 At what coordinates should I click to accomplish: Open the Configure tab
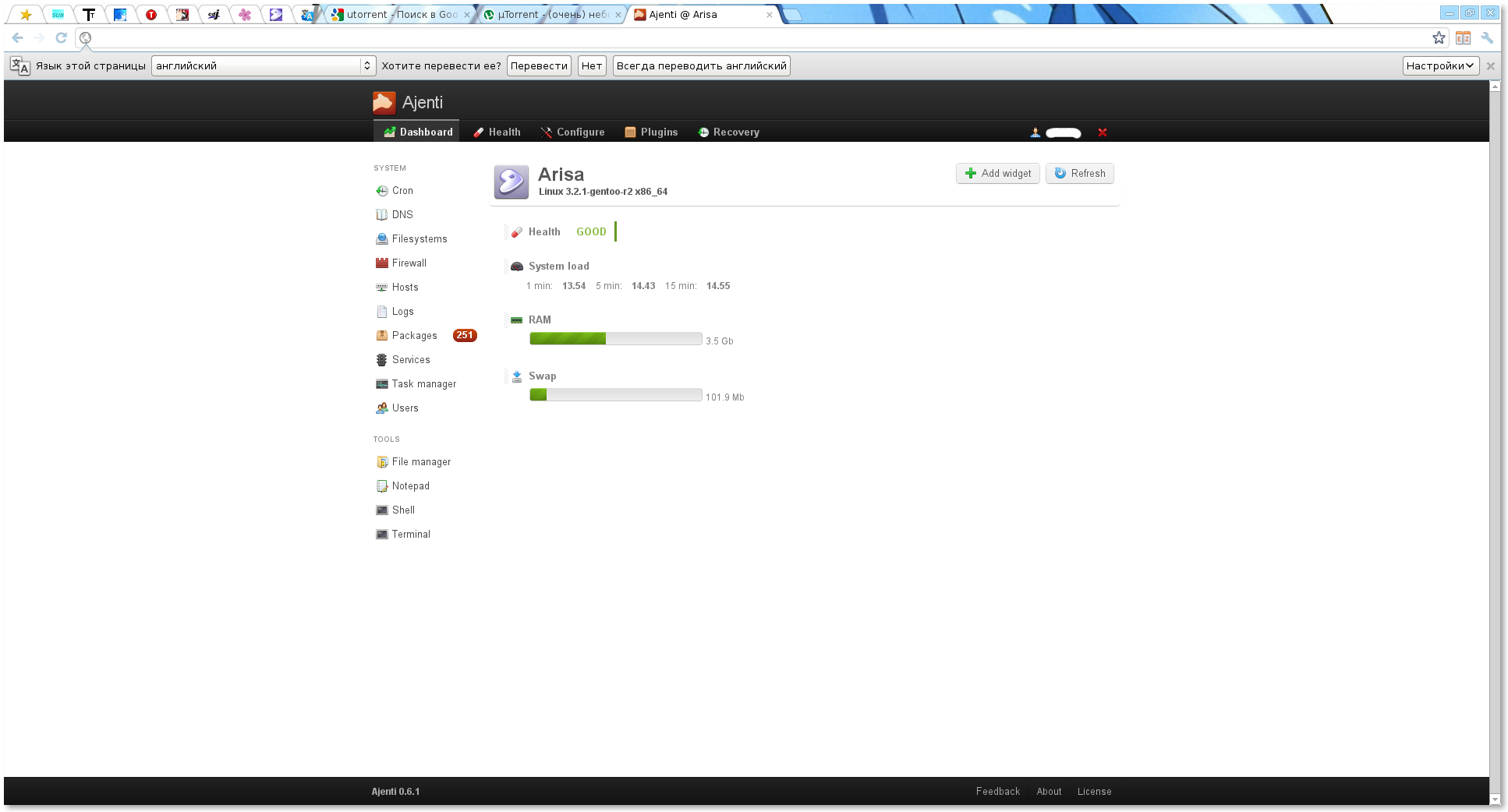pos(572,132)
